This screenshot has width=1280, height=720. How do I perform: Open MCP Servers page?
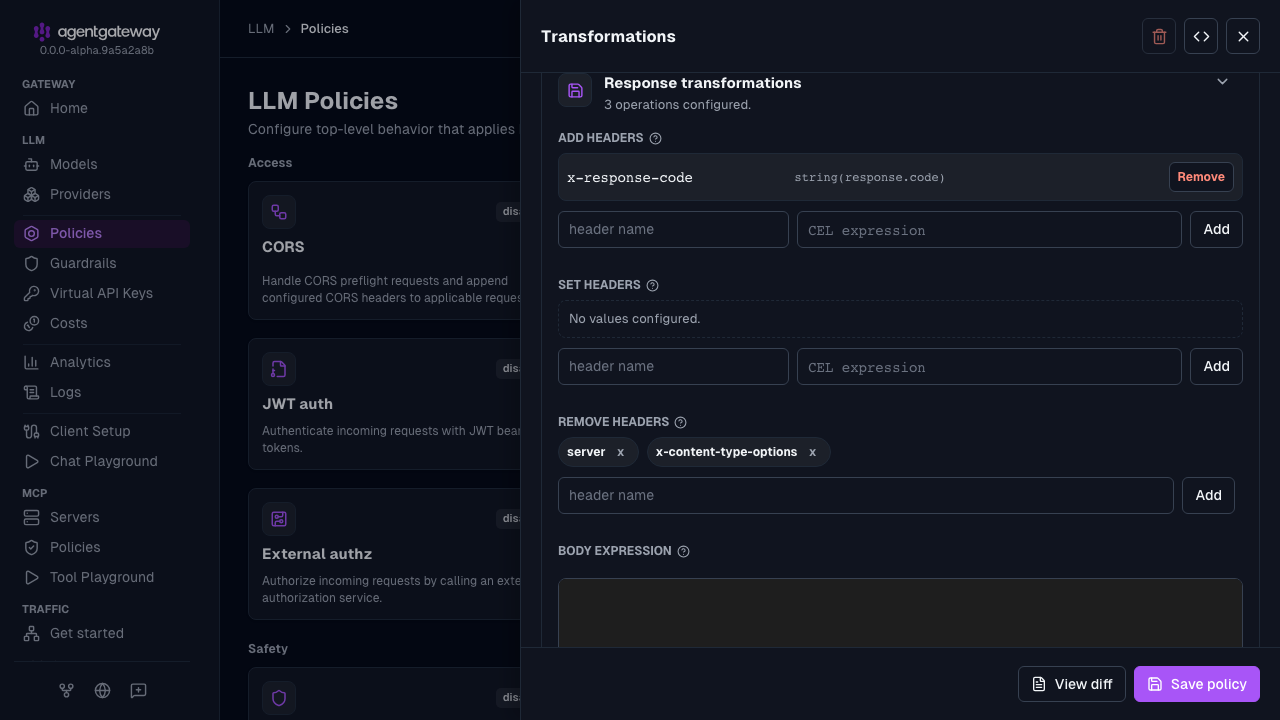102,517
